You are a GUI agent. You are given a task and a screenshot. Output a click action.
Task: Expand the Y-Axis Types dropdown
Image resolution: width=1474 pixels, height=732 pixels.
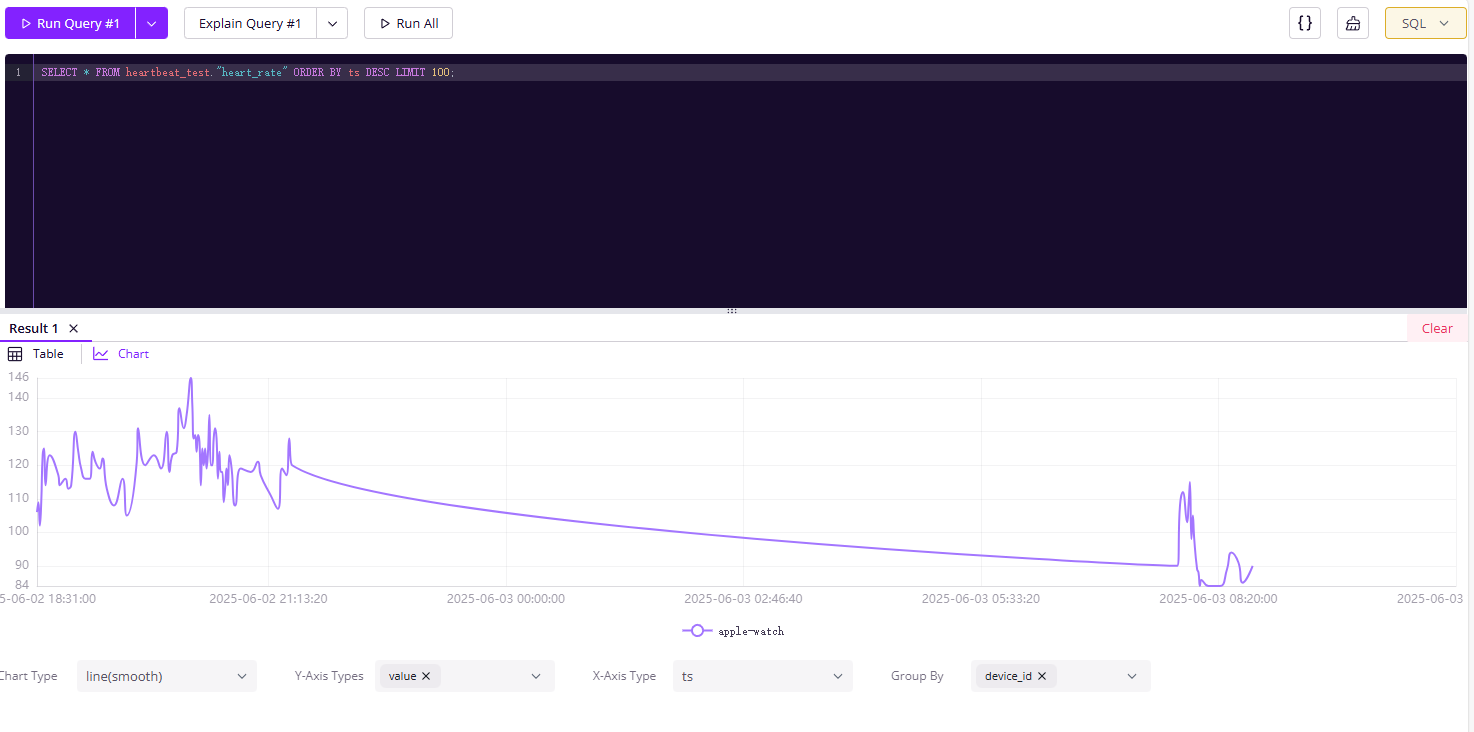coord(537,676)
